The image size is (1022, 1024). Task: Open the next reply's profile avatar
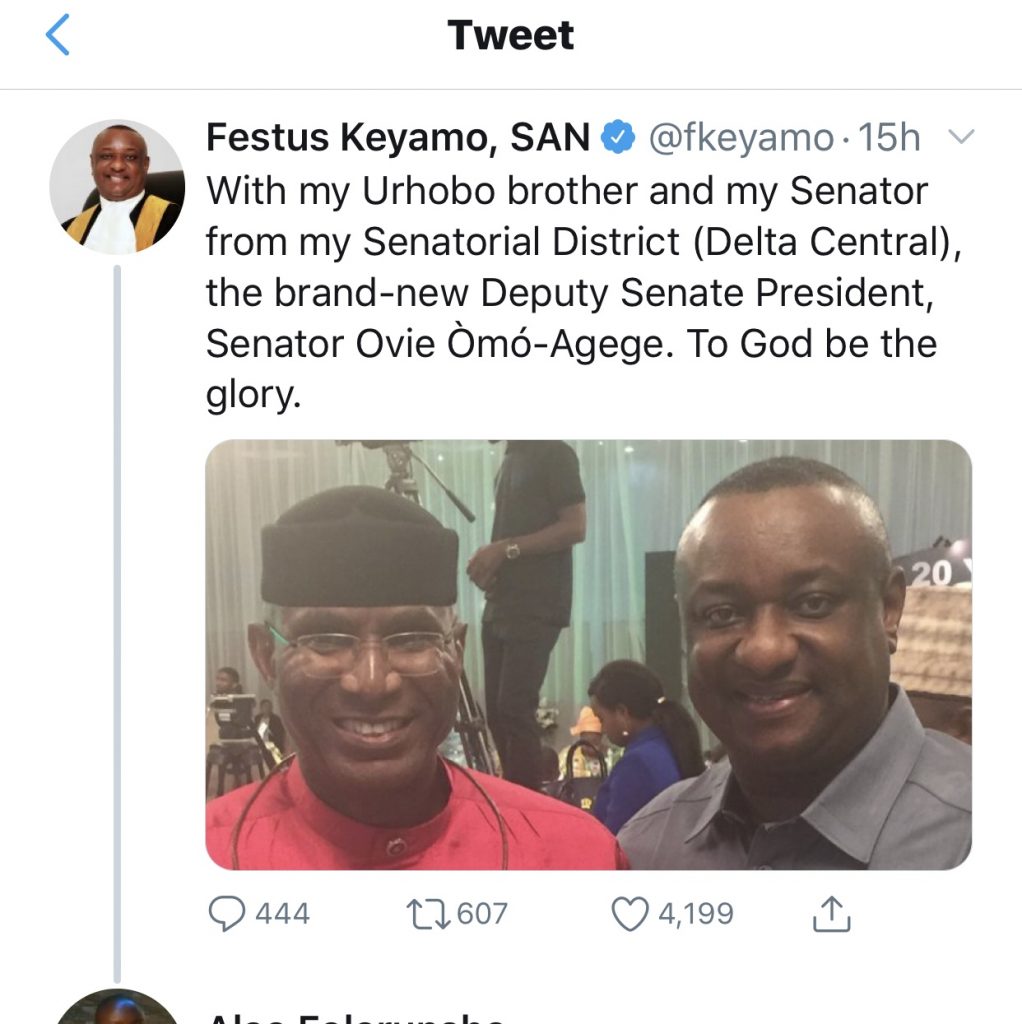click(x=117, y=1007)
